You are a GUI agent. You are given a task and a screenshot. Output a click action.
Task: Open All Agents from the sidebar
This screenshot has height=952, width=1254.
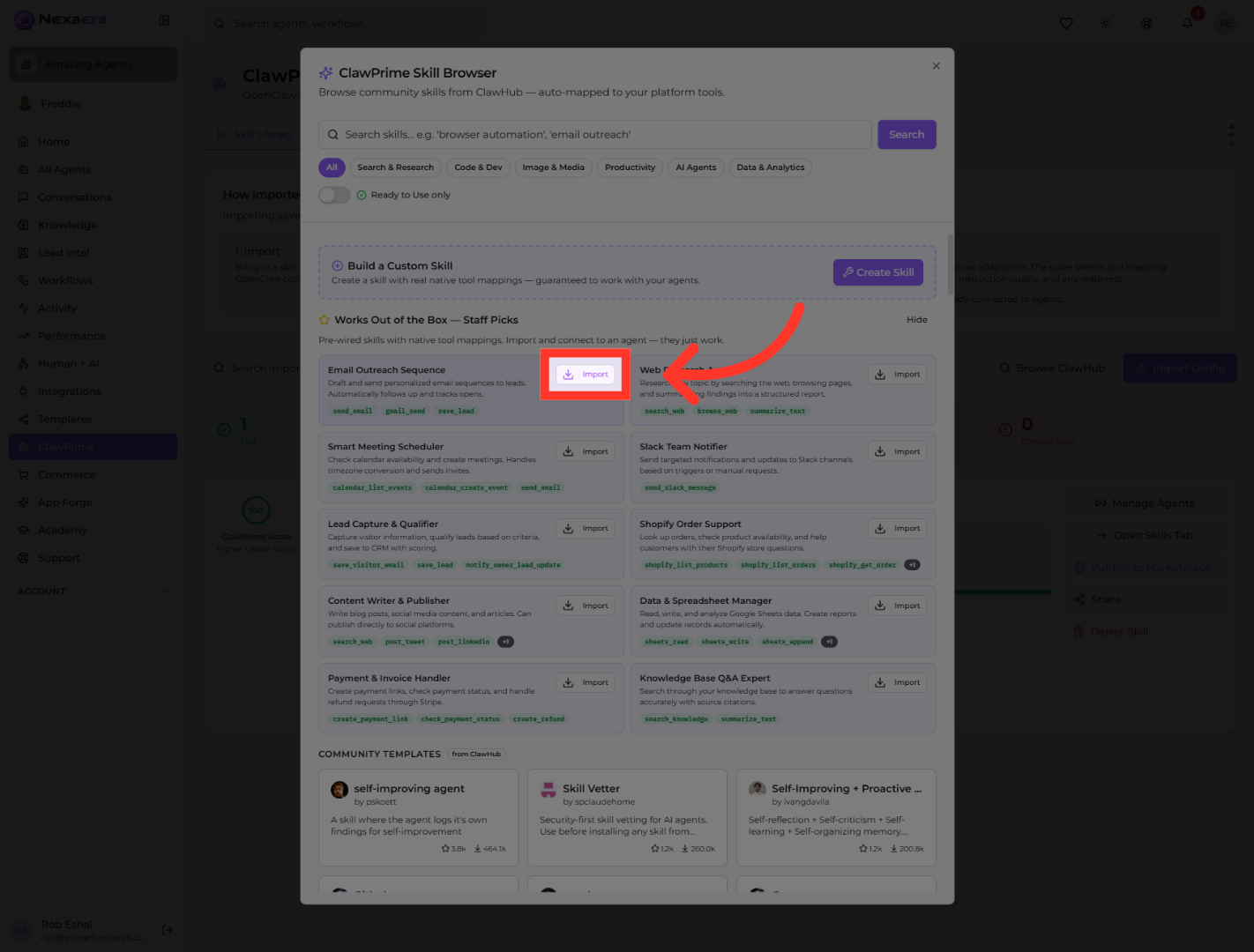(x=93, y=169)
